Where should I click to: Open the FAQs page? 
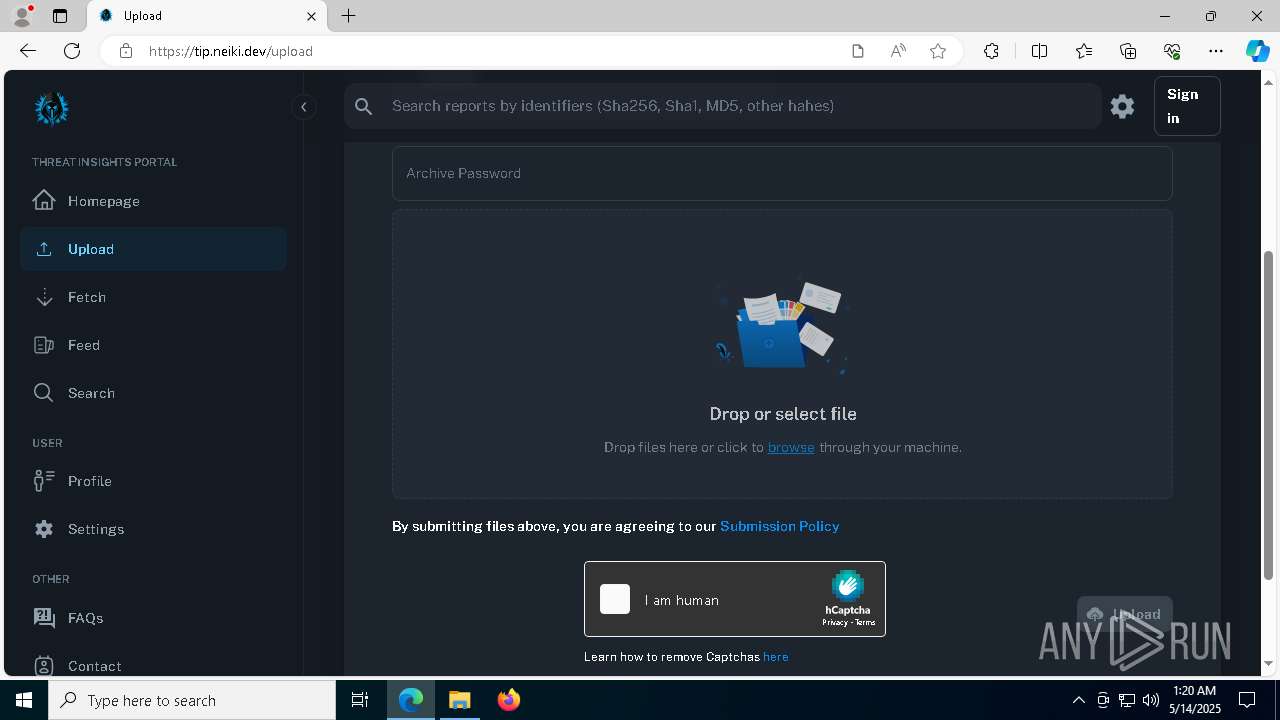tap(153, 618)
